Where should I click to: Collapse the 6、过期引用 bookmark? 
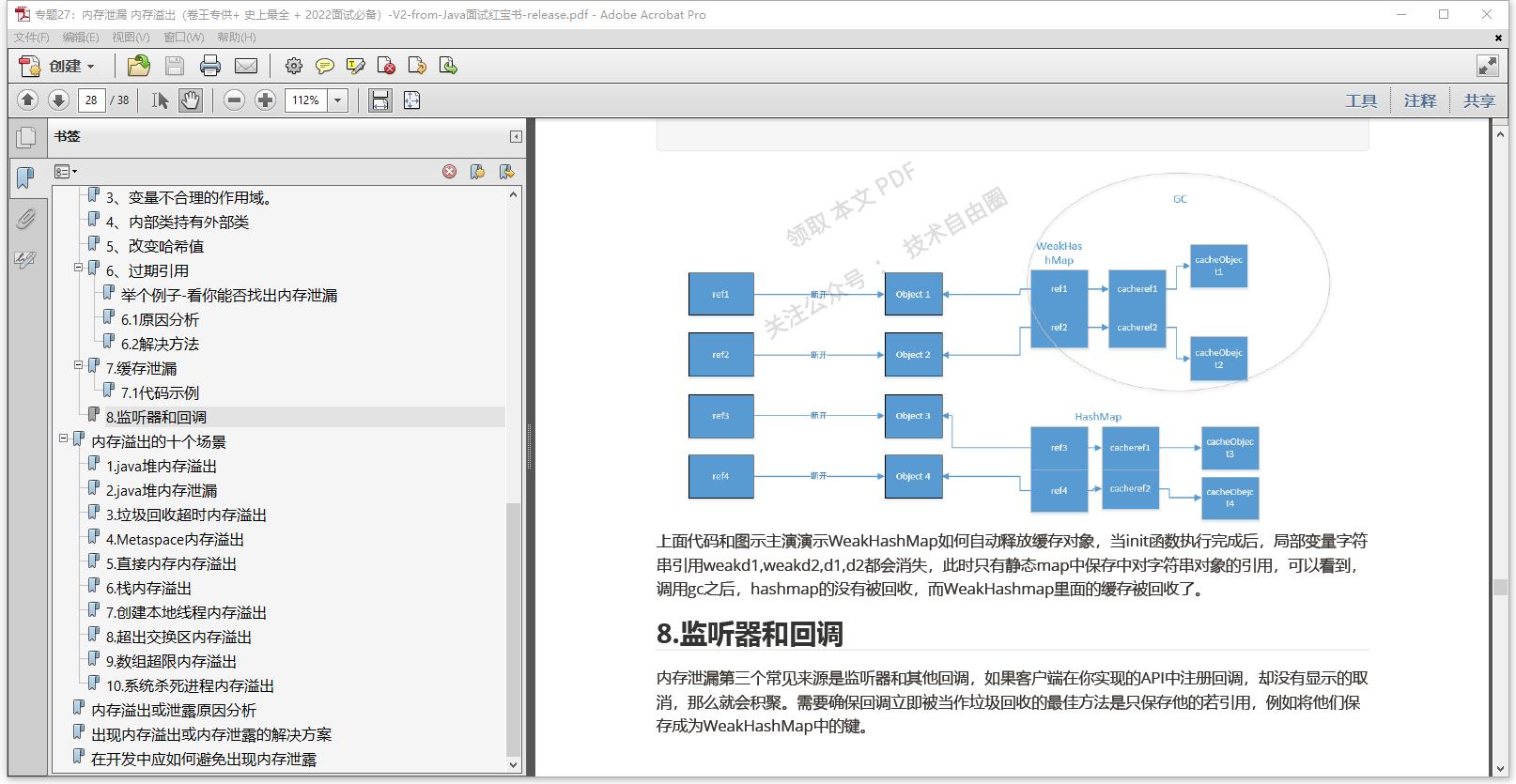coord(79,268)
